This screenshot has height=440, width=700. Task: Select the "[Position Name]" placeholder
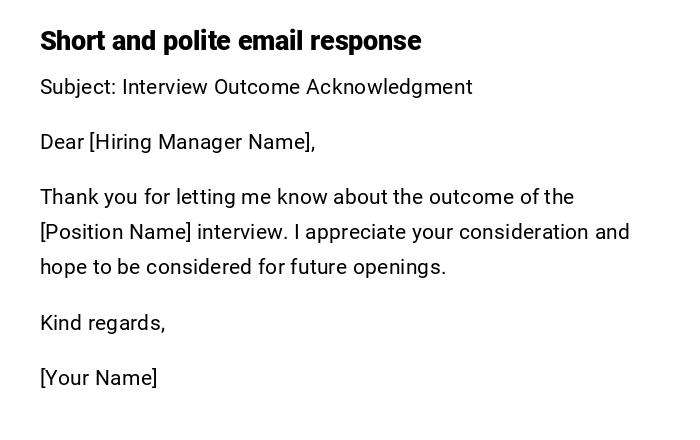click(x=115, y=232)
